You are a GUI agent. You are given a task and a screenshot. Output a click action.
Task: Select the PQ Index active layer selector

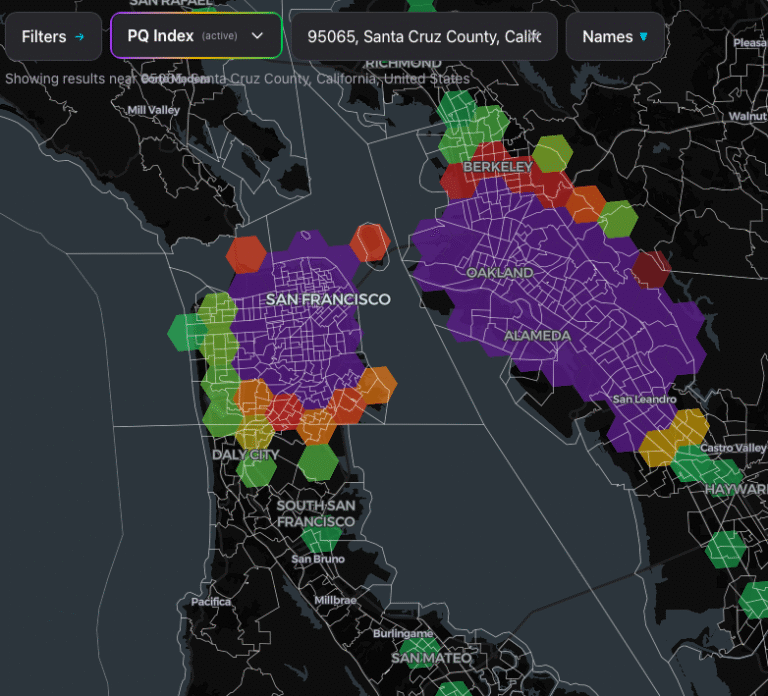[196, 36]
